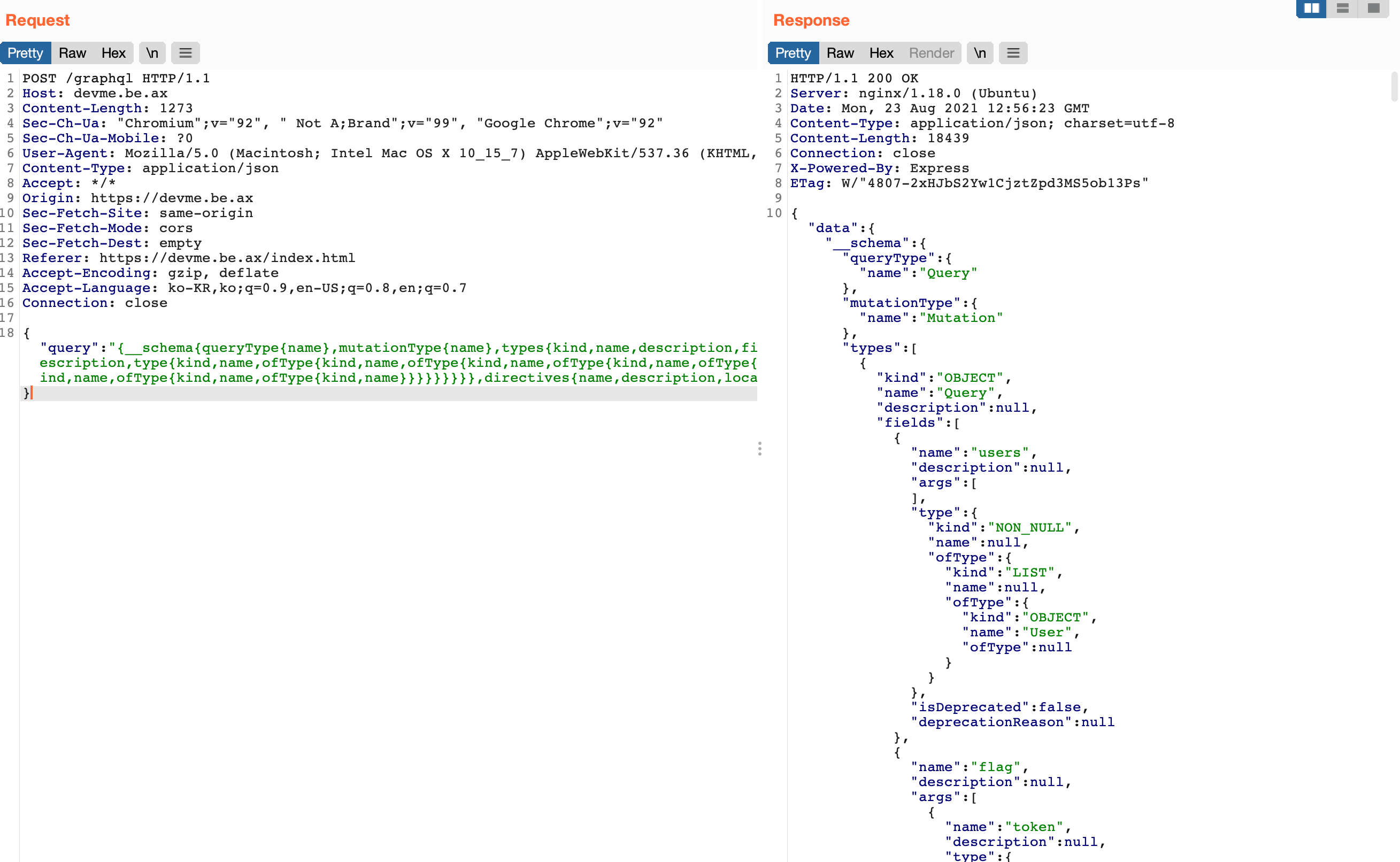Open Request message editor options menu
Image resolution: width=1400 pixels, height=862 pixels.
coord(185,53)
